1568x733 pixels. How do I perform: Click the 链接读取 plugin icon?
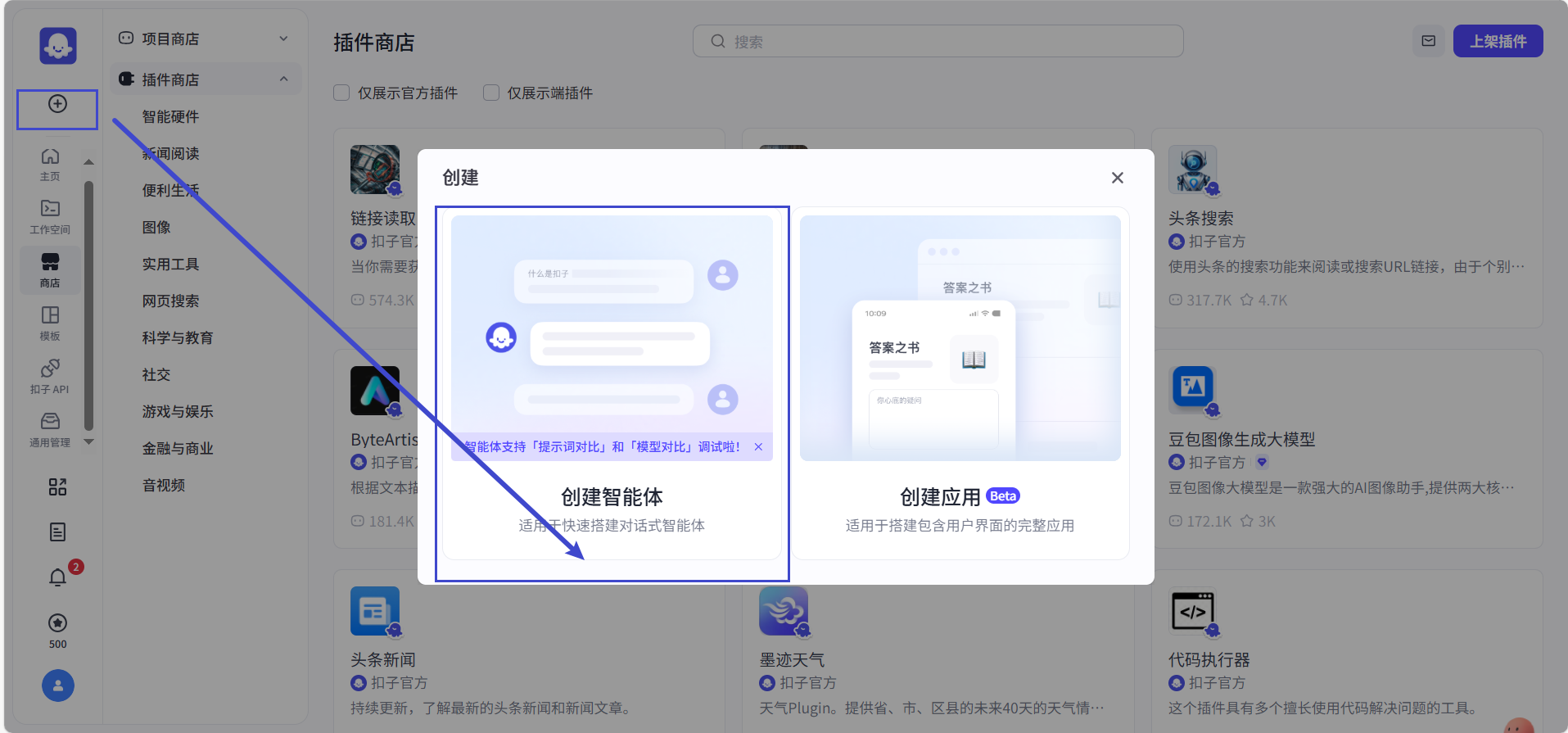click(375, 170)
